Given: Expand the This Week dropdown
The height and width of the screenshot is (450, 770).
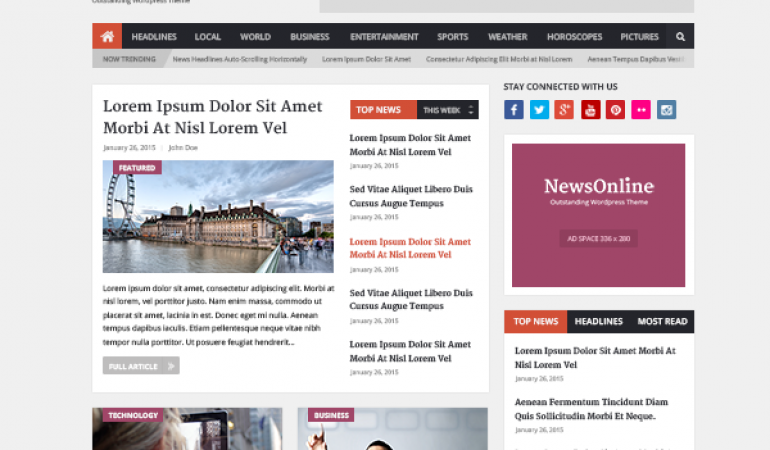Looking at the screenshot, I should pos(447,110).
